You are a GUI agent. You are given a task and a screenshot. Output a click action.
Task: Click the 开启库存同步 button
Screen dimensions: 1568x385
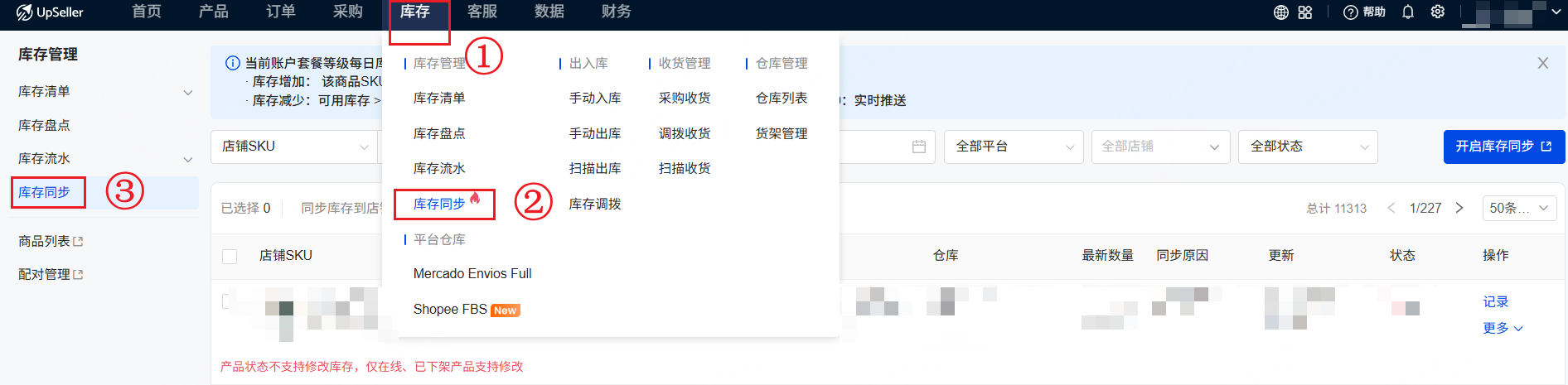[x=1503, y=147]
